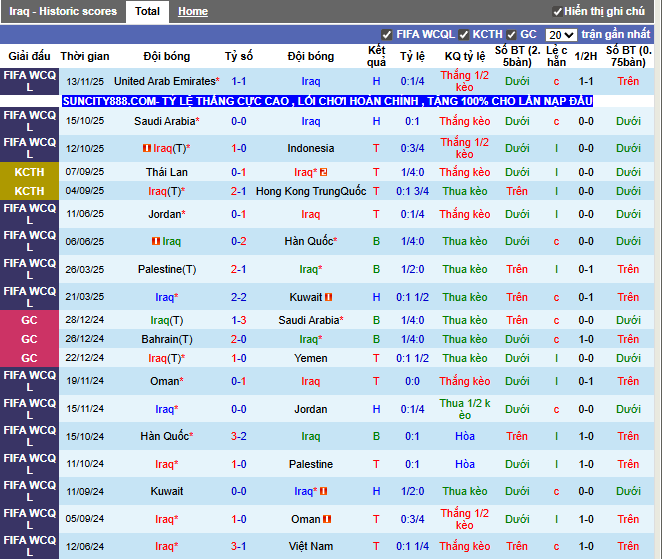
Task: Open Hong Kong TrungQuốc team link
Action: (x=311, y=191)
